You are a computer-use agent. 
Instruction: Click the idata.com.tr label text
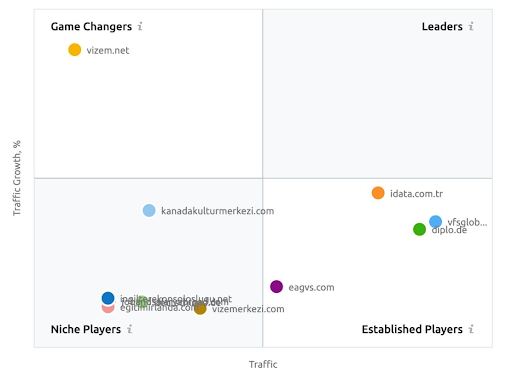[416, 194]
